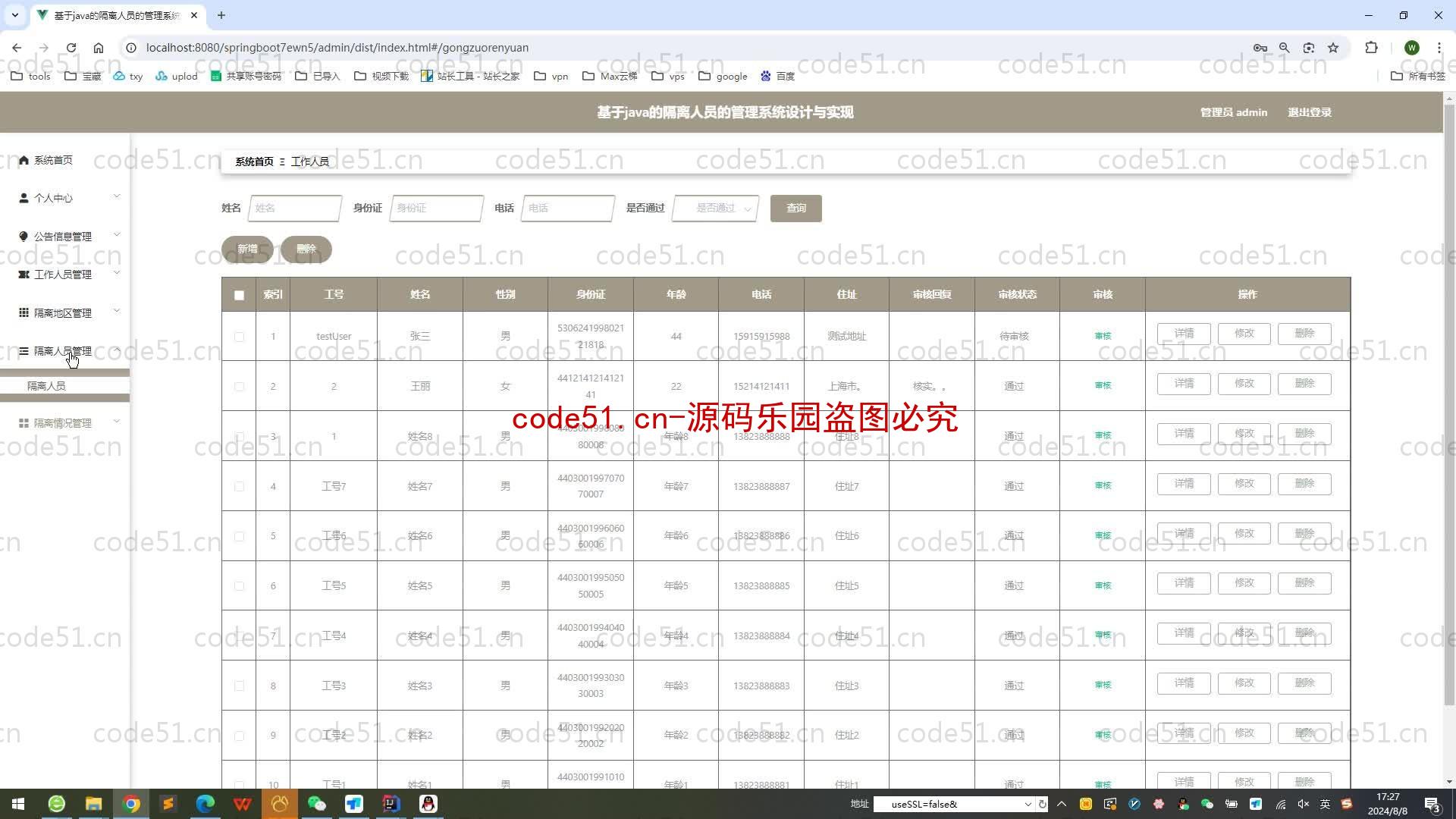The height and width of the screenshot is (819, 1456).
Task: Expand the 个人中心 sidebar menu
Action: tap(65, 198)
